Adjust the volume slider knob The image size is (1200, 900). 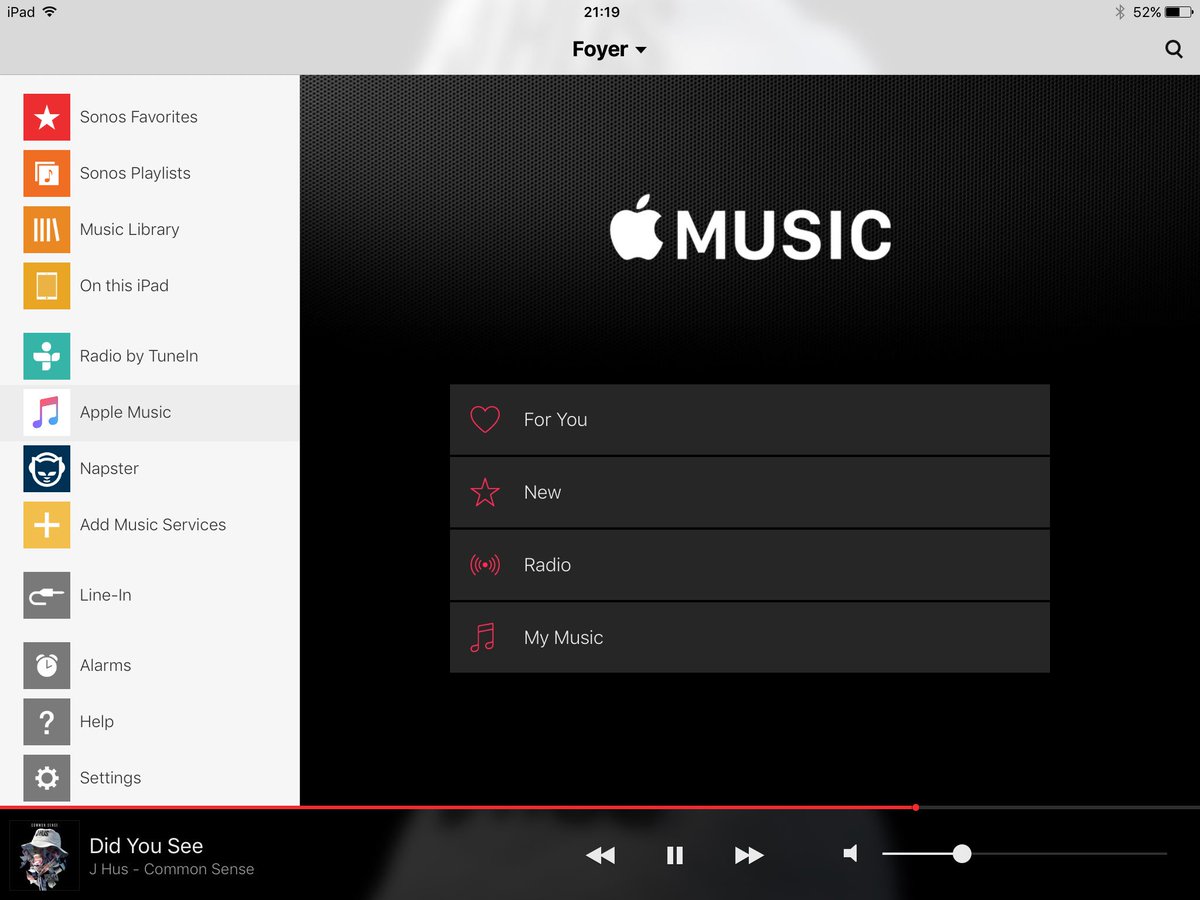coord(962,854)
